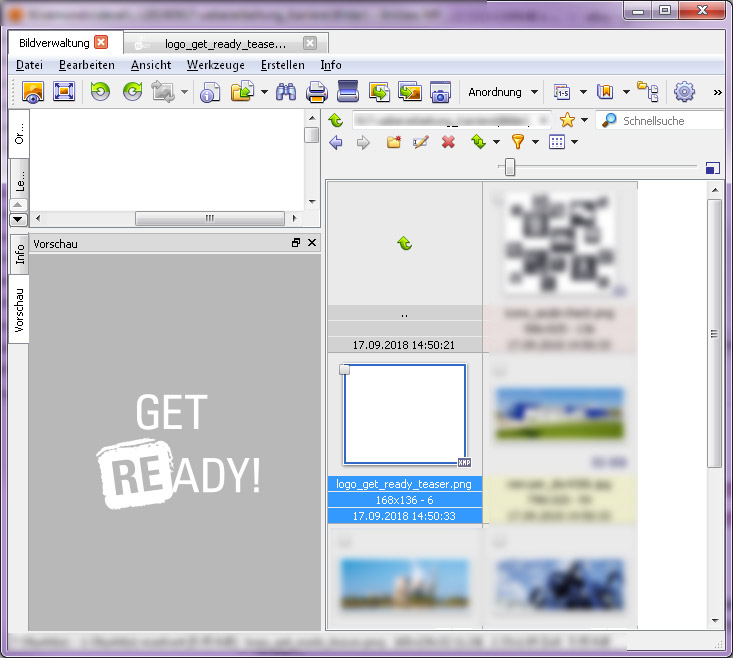733x658 pixels.
Task: Tick the checkbox on logo_get_ready_teaser thumbnail
Action: point(345,370)
